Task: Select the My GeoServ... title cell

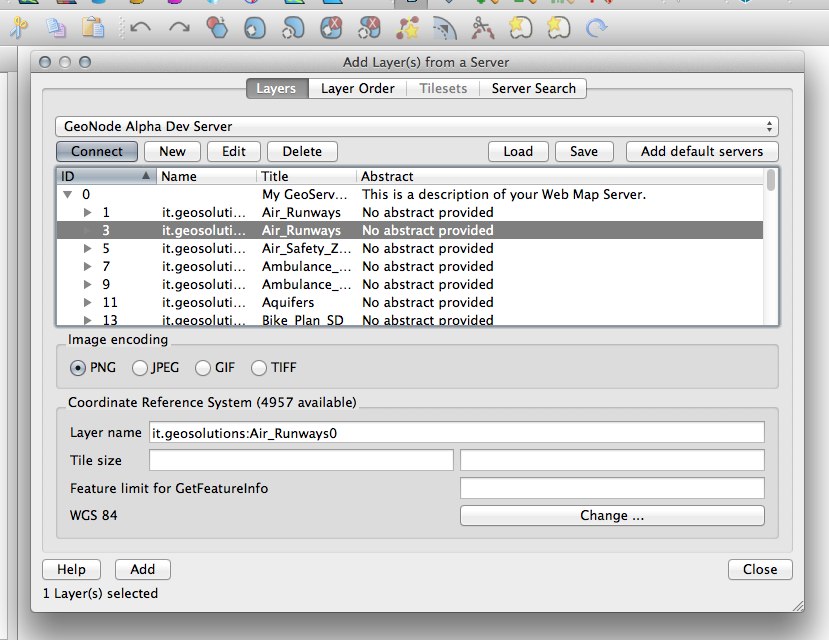Action: 305,194
